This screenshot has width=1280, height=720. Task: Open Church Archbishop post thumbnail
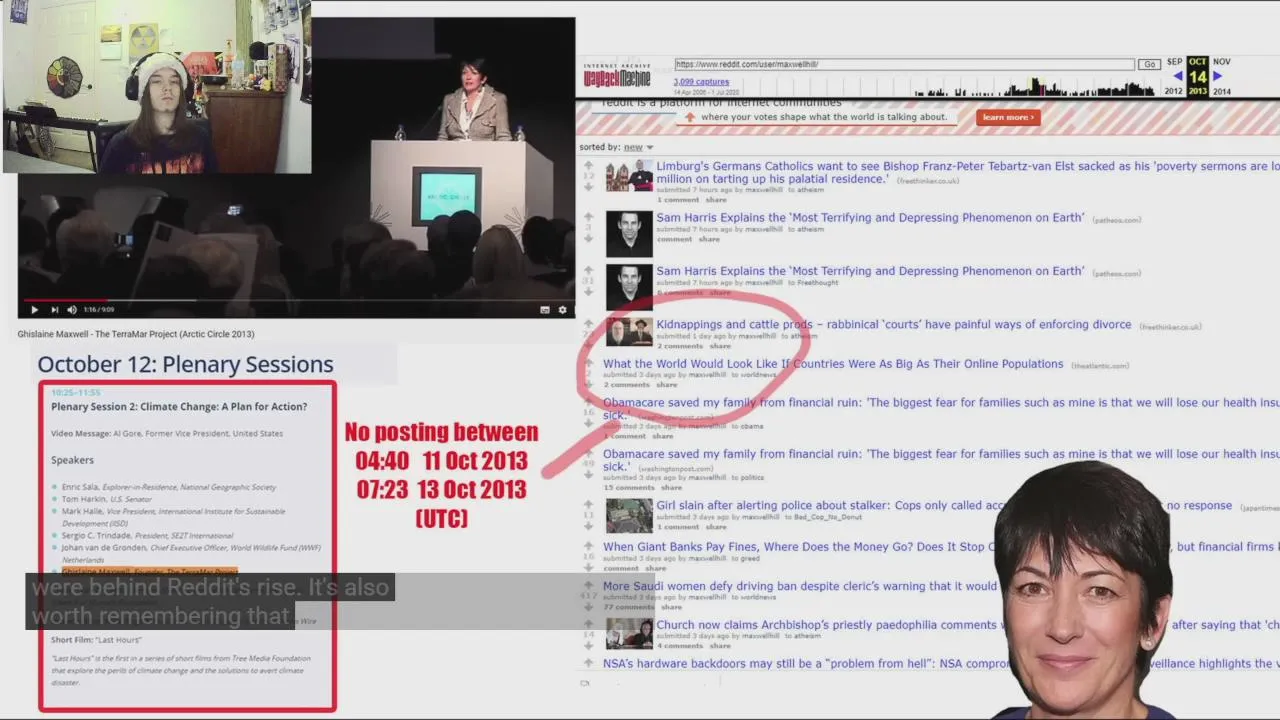[x=629, y=633]
